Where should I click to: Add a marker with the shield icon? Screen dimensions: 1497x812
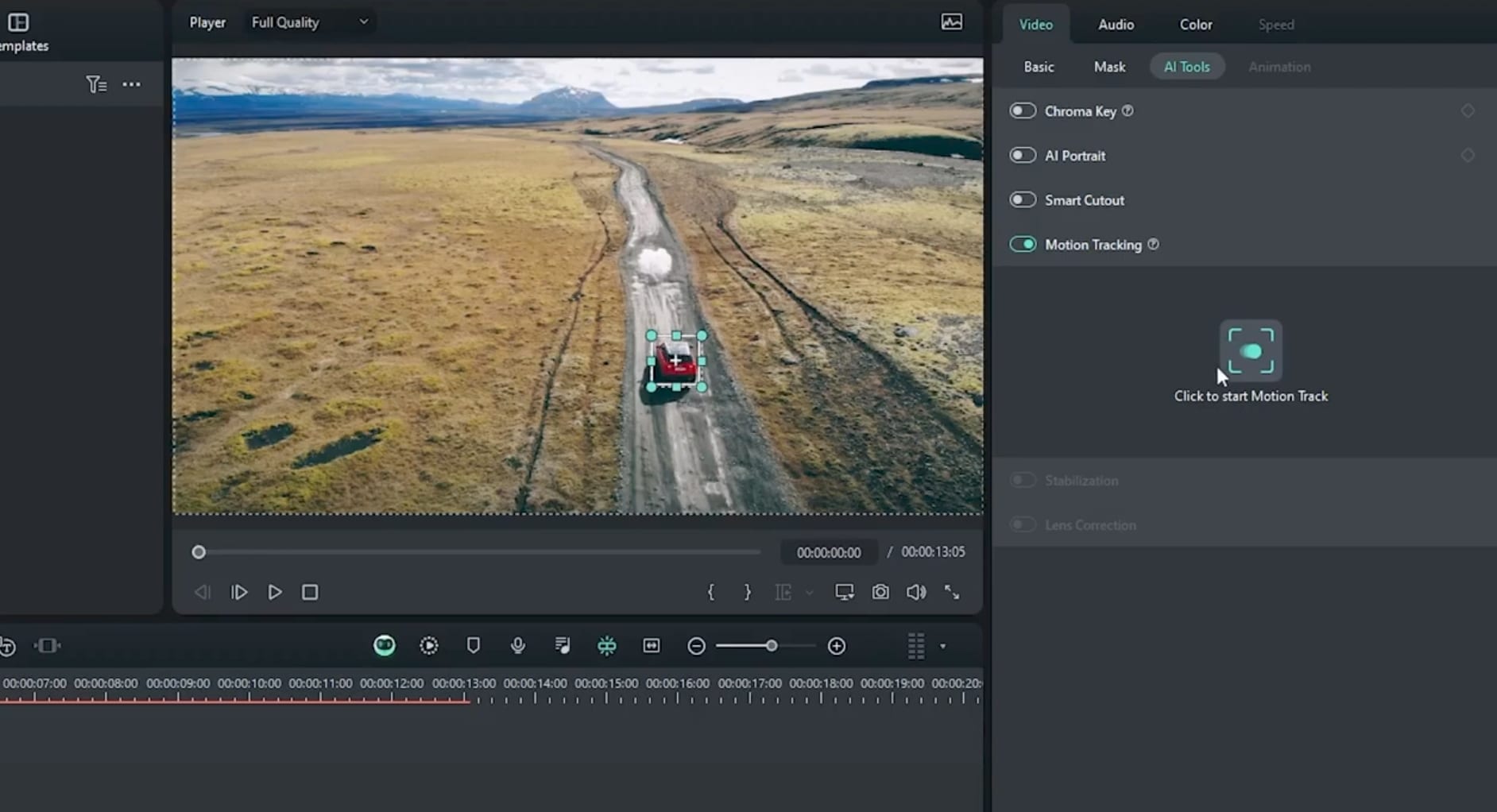[474, 646]
